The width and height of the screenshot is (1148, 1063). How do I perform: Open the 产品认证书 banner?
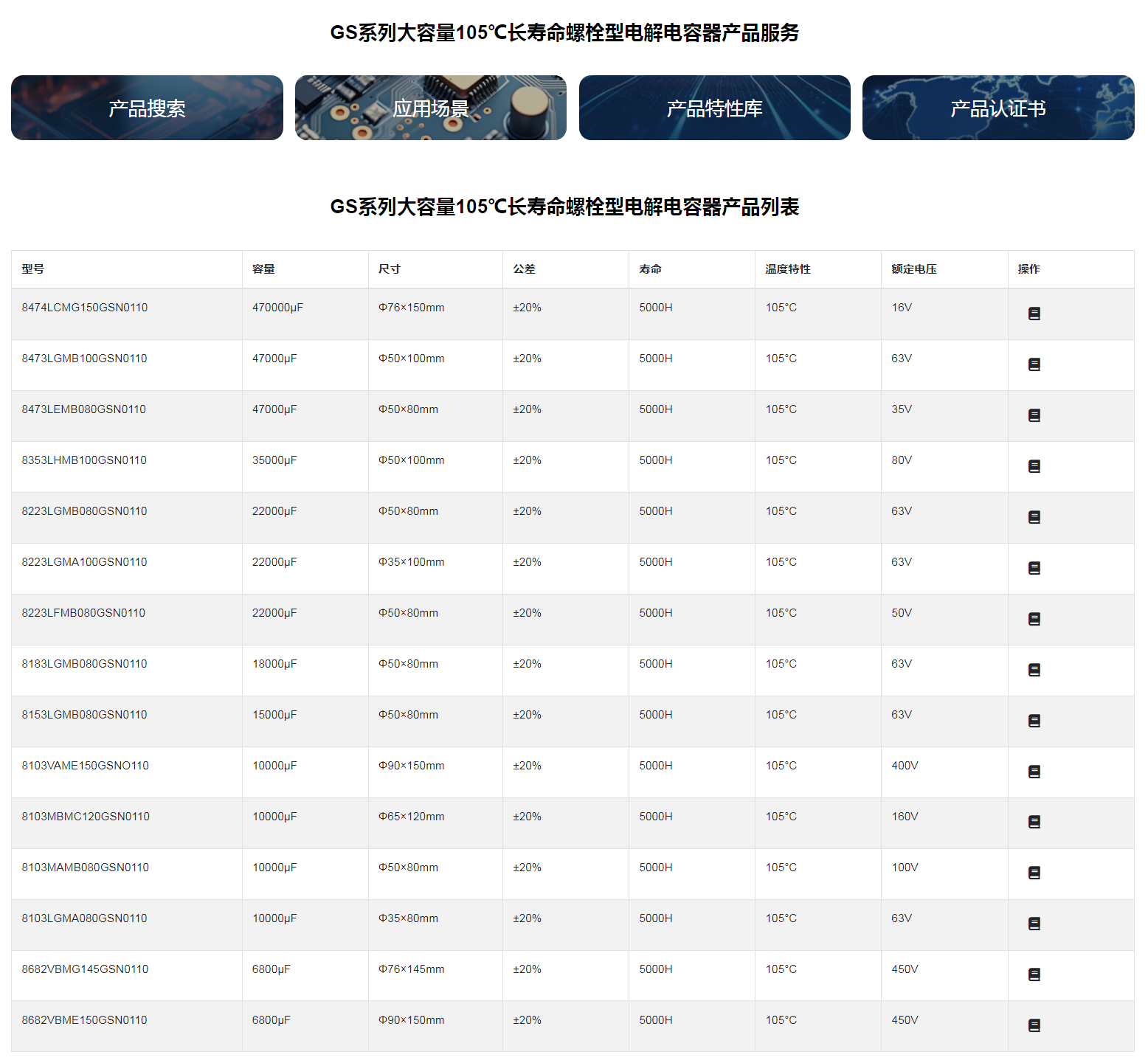point(997,108)
